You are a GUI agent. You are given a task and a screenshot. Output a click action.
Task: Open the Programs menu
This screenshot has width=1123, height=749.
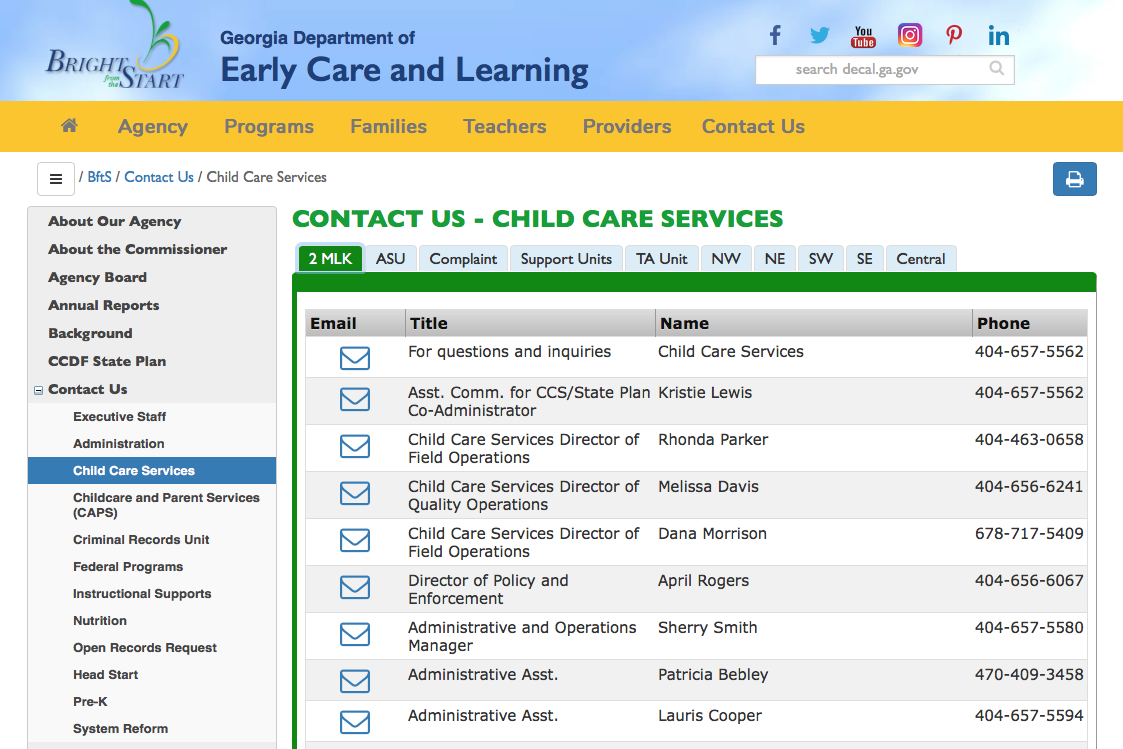(x=269, y=127)
